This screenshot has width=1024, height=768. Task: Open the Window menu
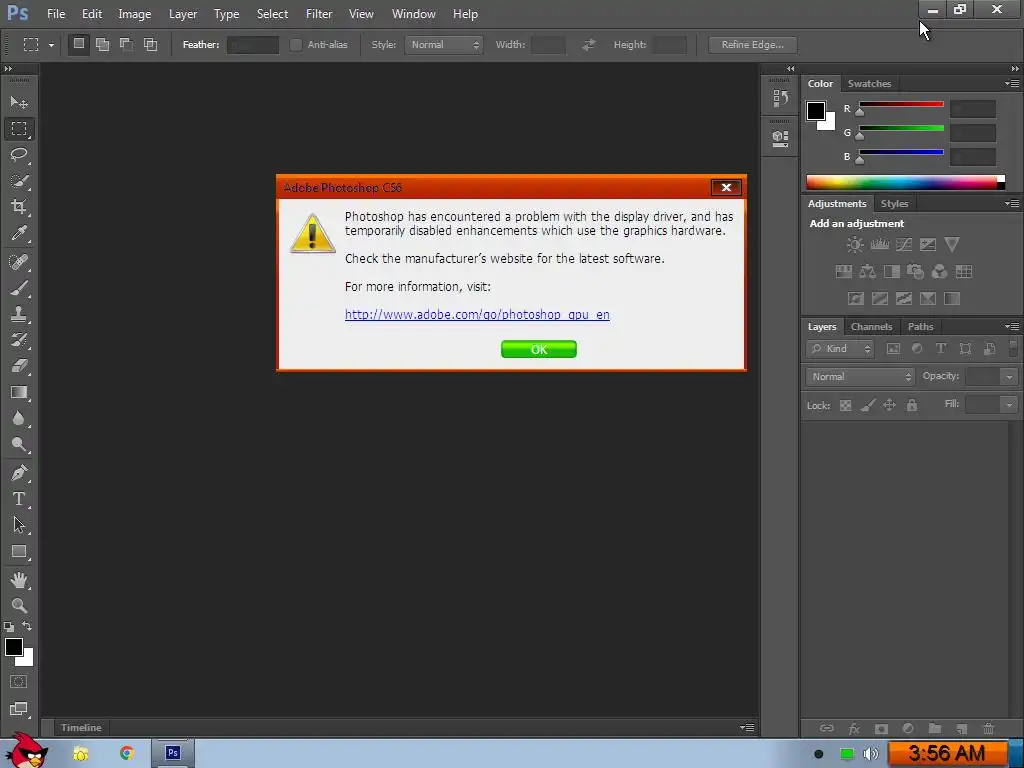[413, 14]
